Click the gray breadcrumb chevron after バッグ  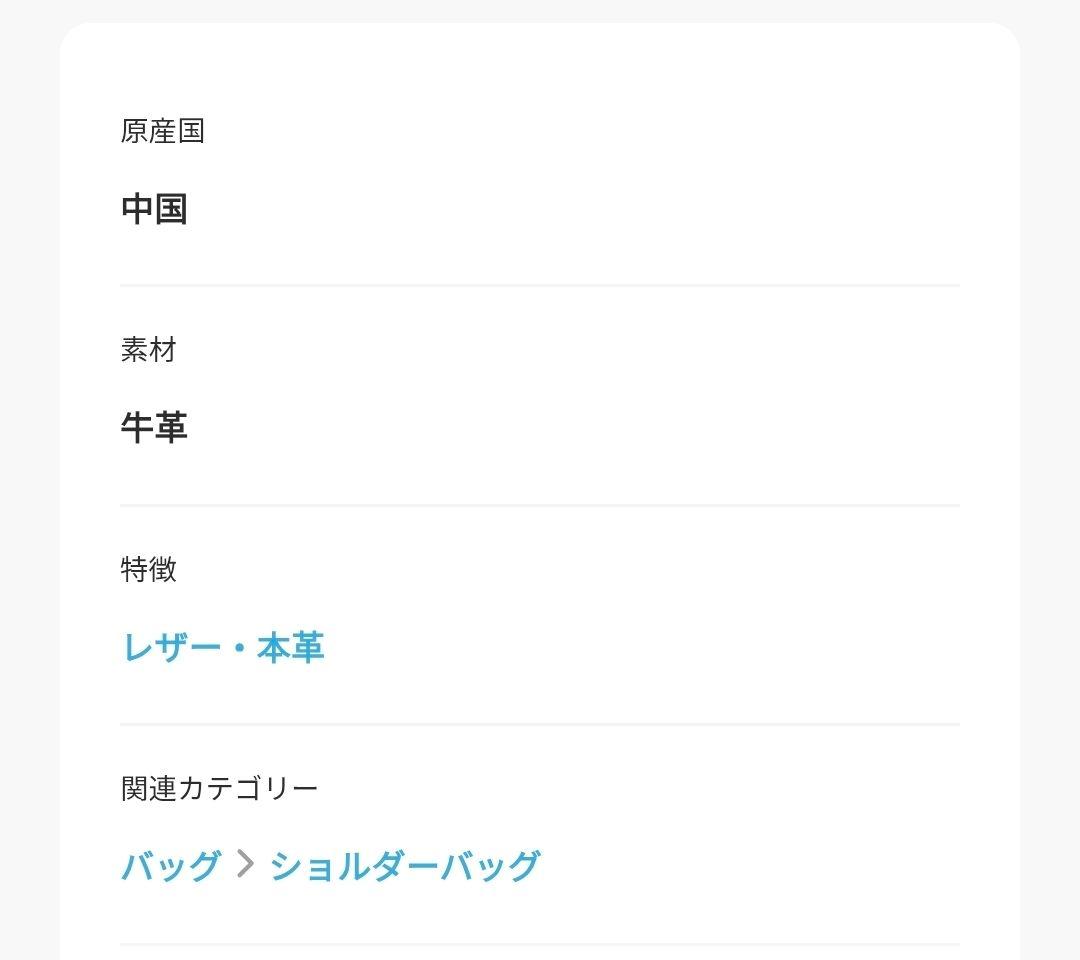click(x=245, y=864)
